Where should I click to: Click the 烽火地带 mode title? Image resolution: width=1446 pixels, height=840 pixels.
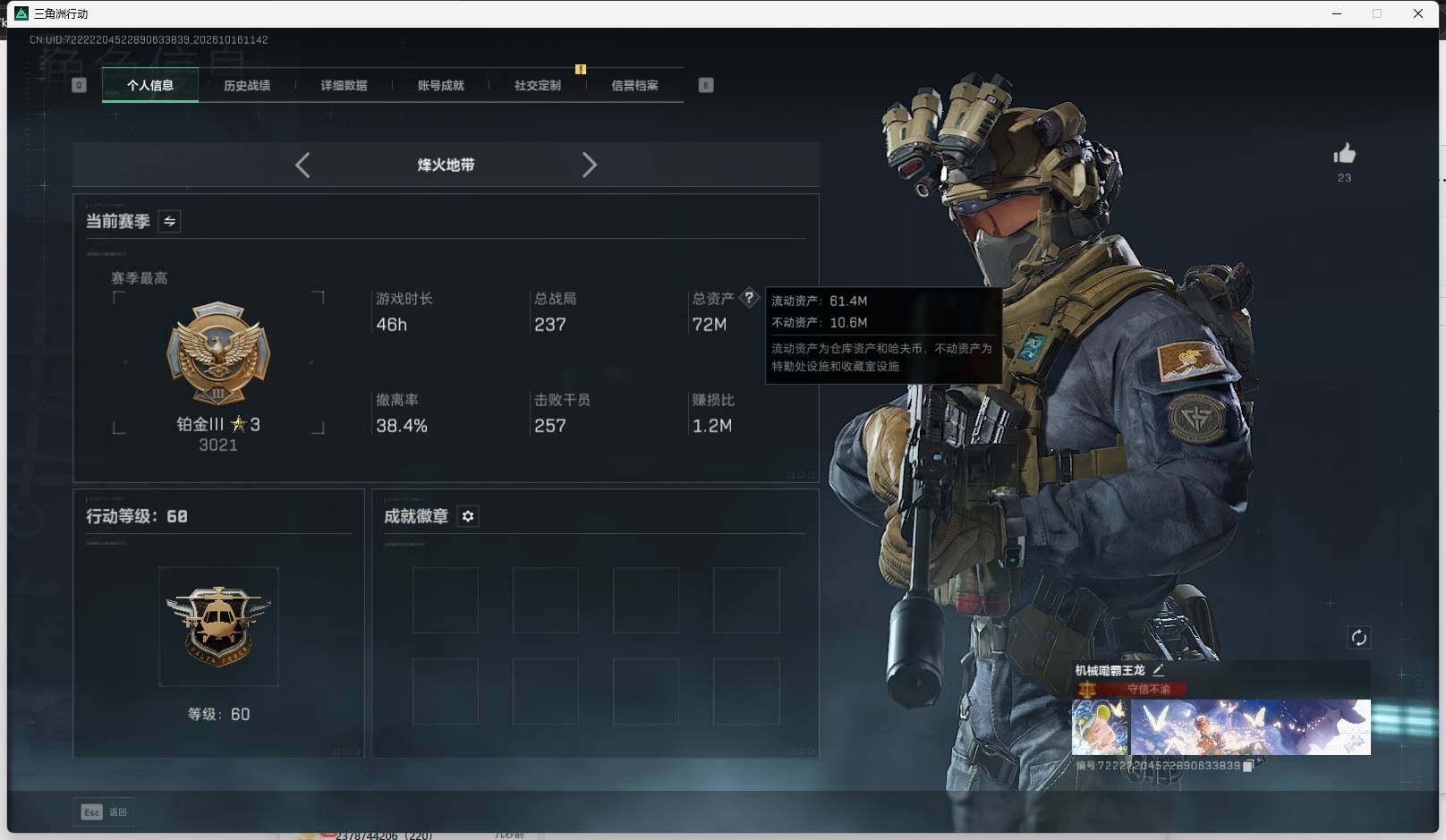pos(446,165)
